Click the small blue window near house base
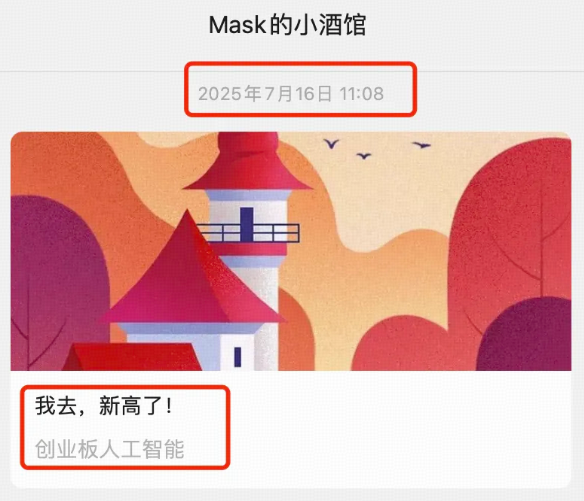This screenshot has width=584, height=501. click(237, 356)
